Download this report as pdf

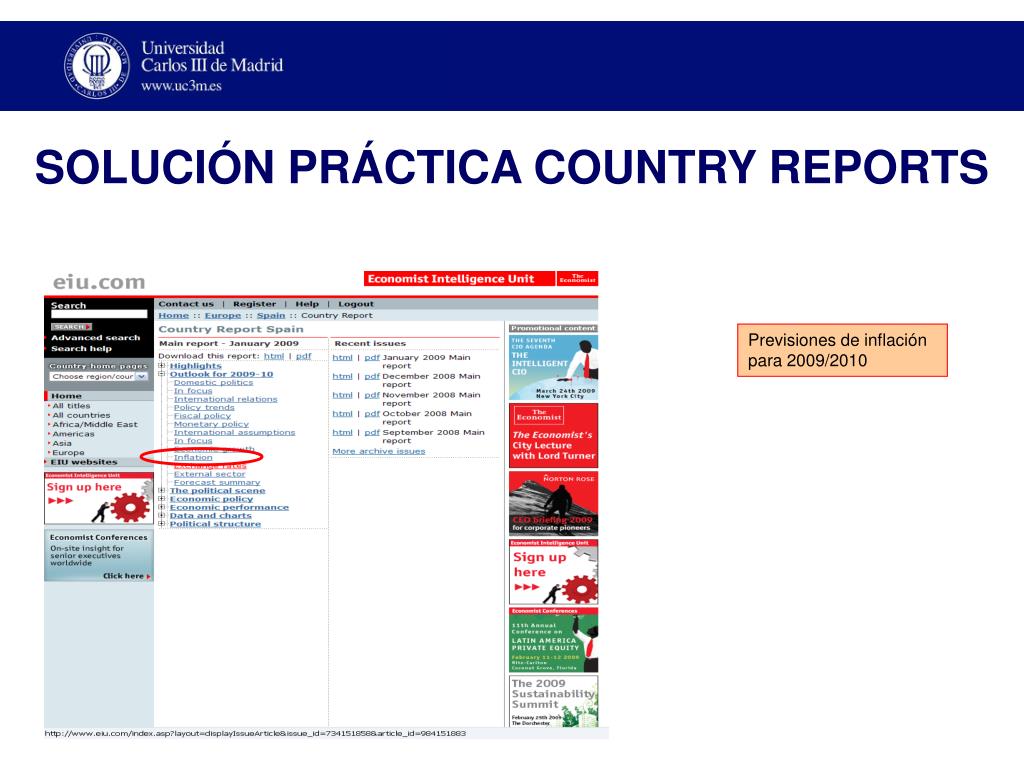304,356
